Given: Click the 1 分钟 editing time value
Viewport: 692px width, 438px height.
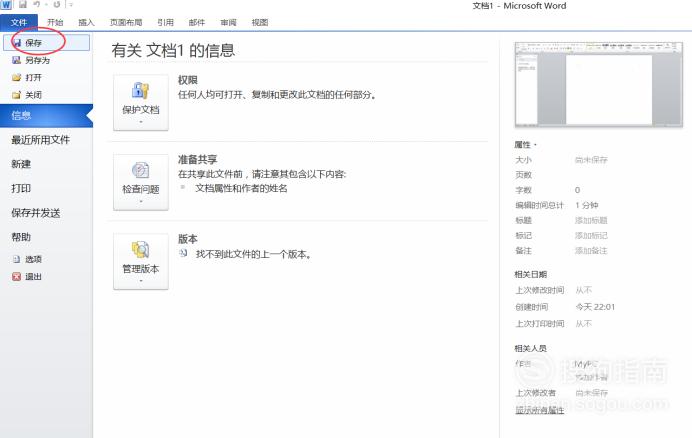Looking at the screenshot, I should click(587, 205).
